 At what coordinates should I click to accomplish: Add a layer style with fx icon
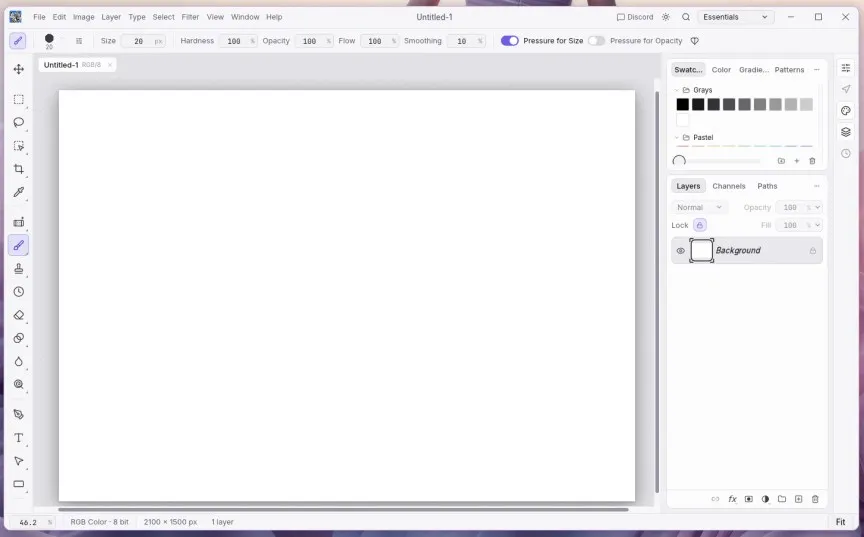[732, 499]
